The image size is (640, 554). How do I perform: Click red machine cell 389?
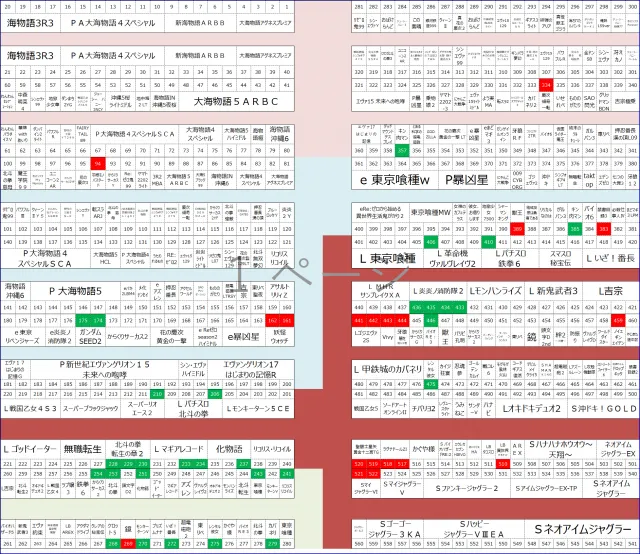[x=518, y=229]
